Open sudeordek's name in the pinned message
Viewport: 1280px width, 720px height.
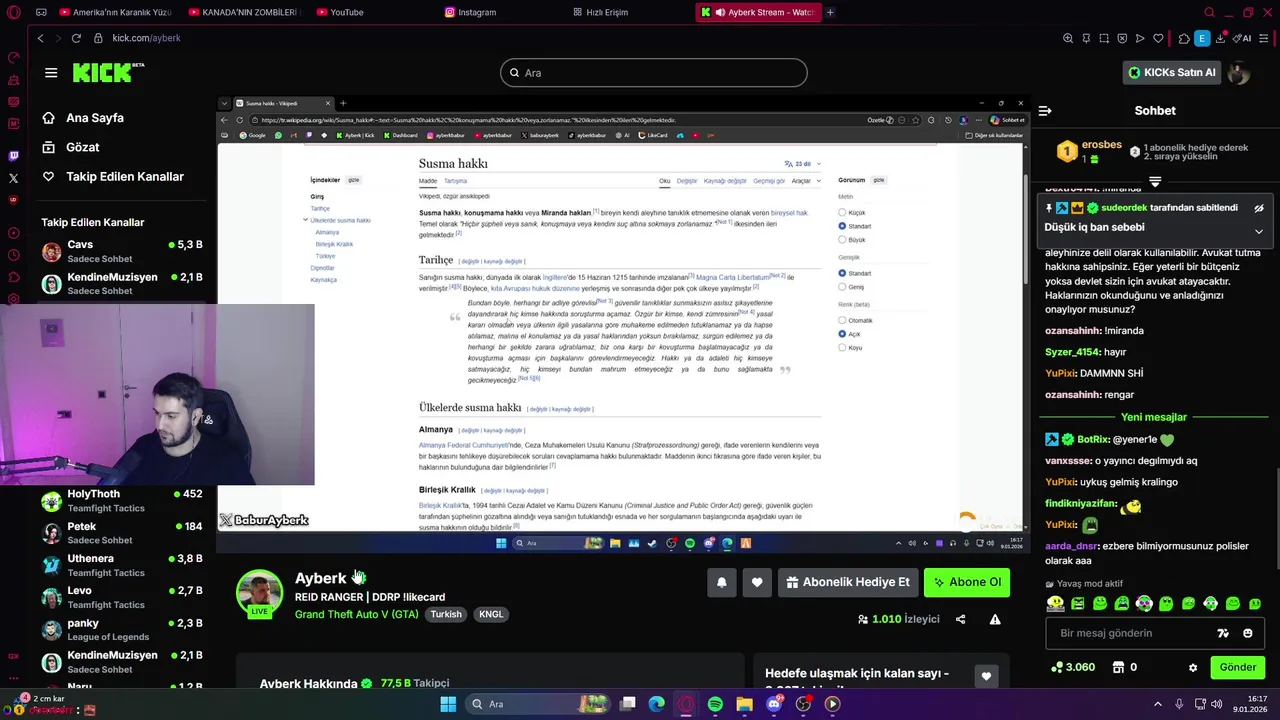(1124, 208)
